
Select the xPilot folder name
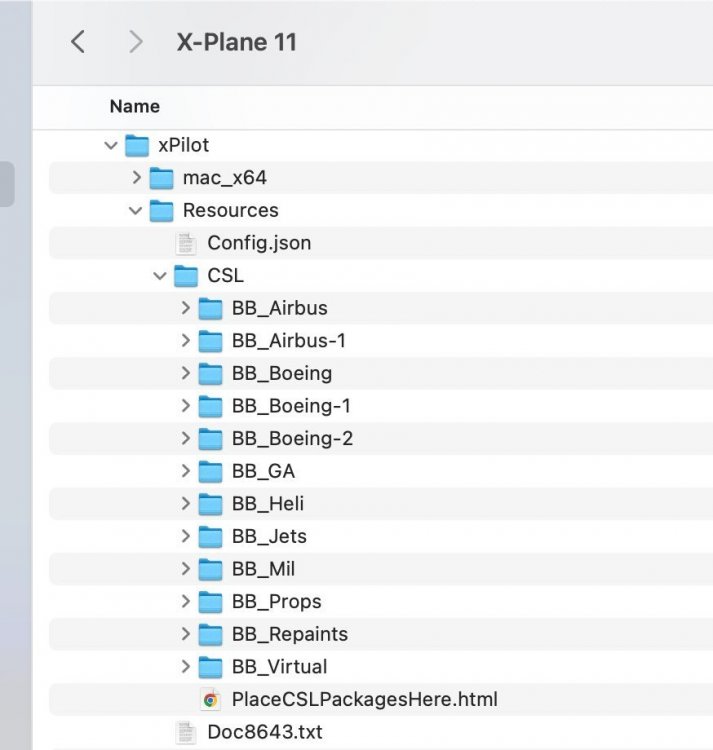pyautogui.click(x=184, y=145)
